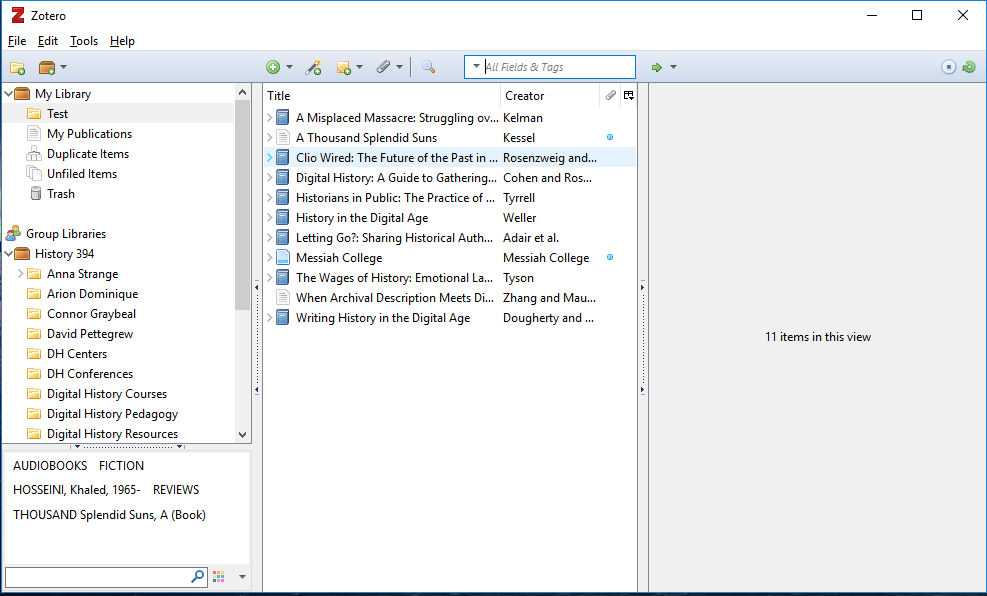Click the green Sync with Zotero icon

[968, 67]
